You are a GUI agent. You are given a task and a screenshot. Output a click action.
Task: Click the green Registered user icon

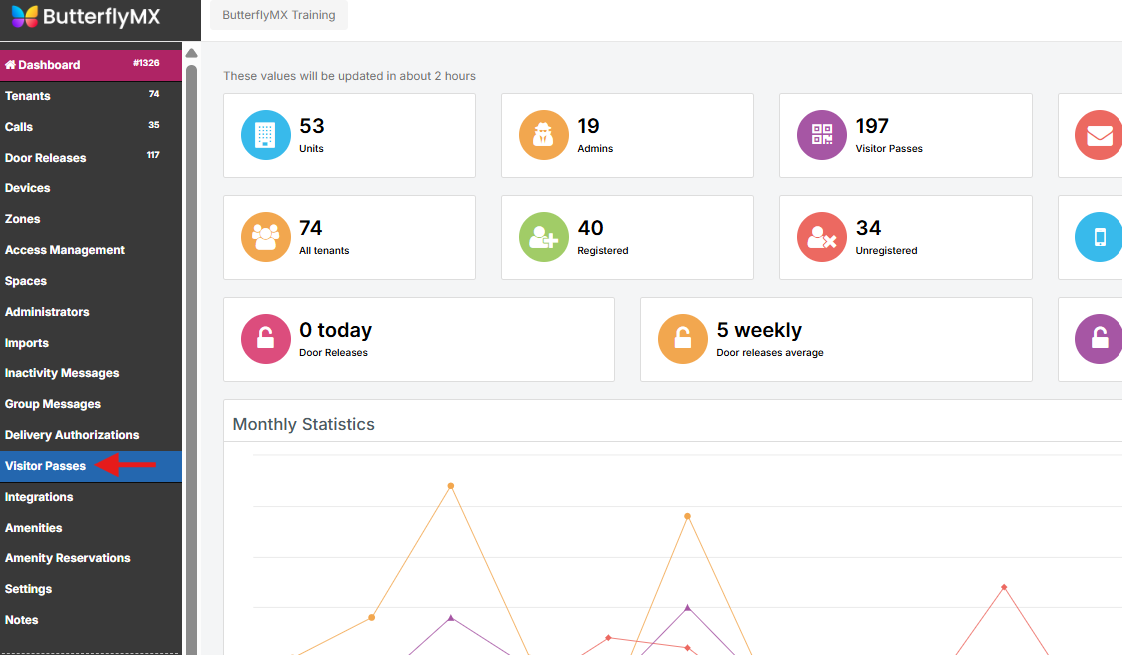[544, 237]
